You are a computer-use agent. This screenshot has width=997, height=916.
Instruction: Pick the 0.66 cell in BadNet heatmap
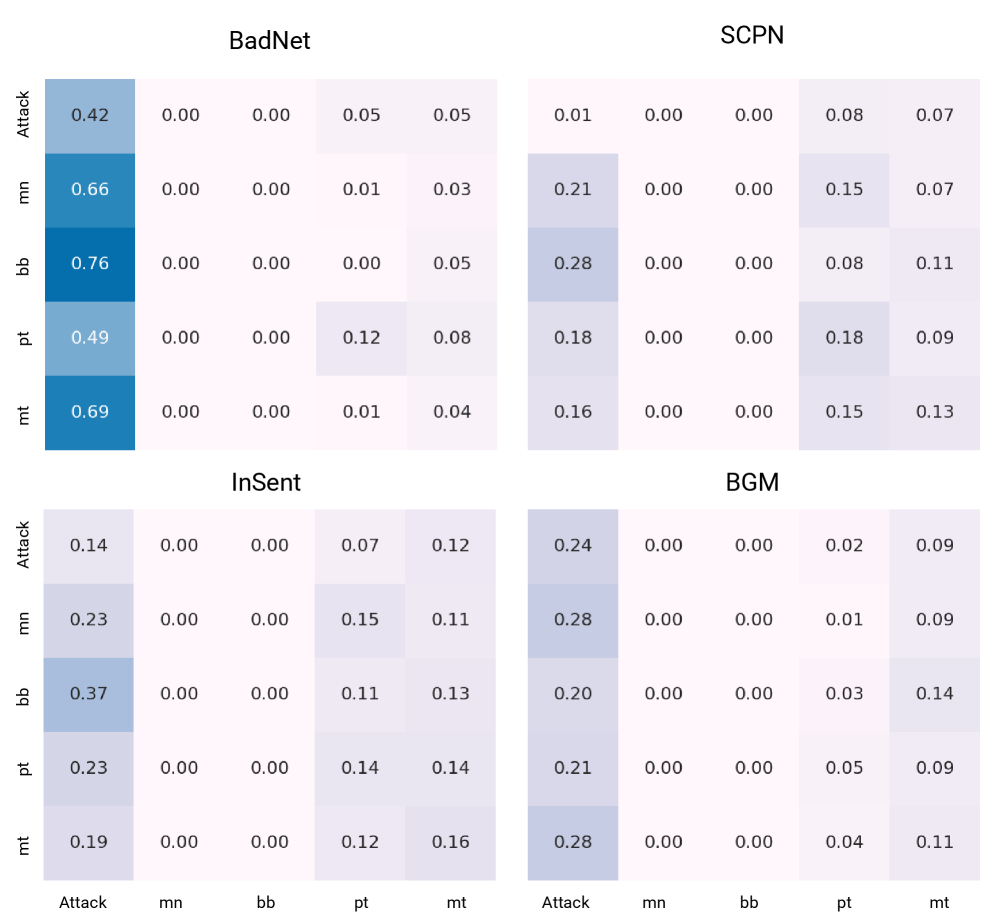pyautogui.click(x=90, y=190)
